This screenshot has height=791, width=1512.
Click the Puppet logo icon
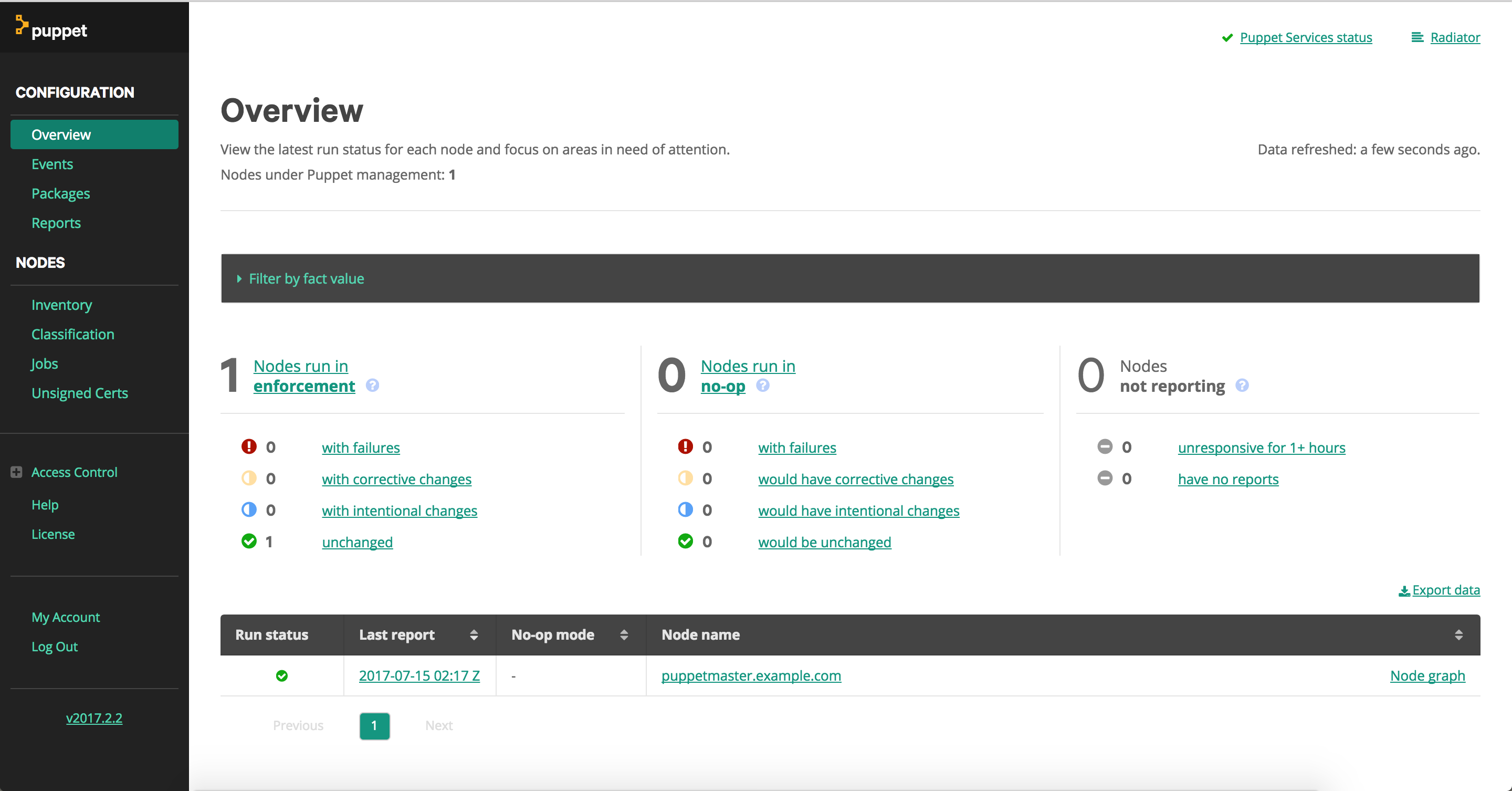tap(22, 25)
